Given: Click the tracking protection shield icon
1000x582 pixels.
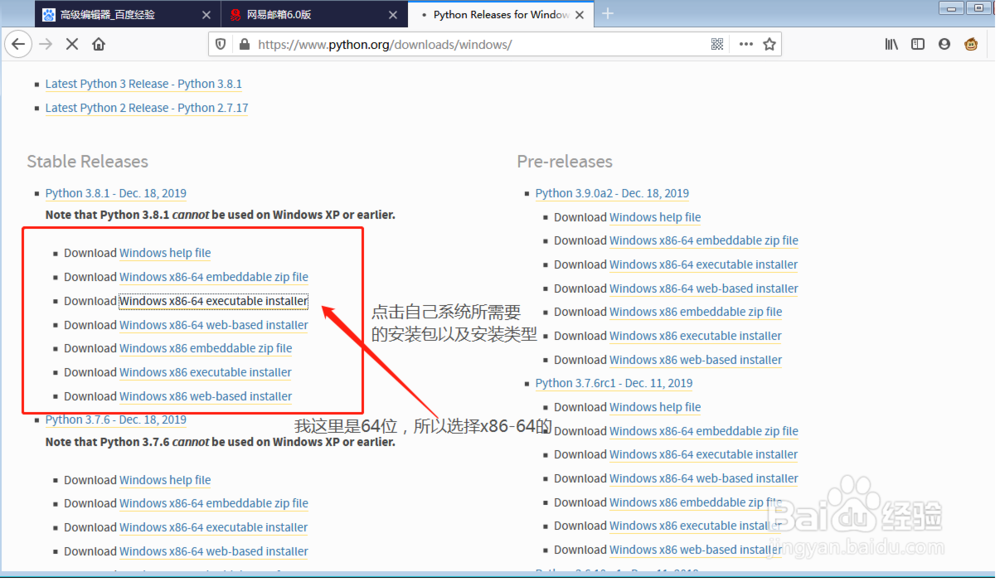Looking at the screenshot, I should point(221,45).
